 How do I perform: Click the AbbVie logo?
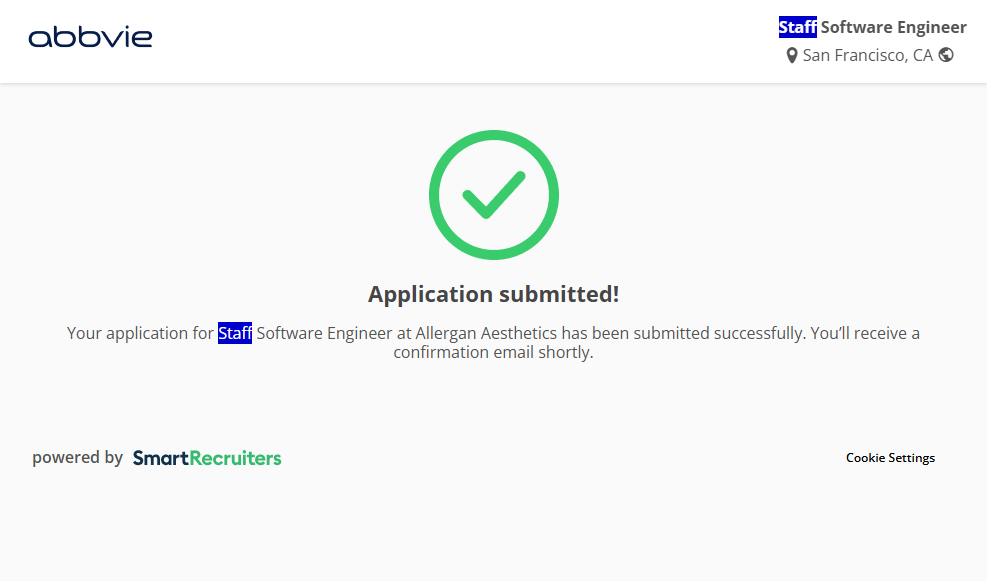tap(91, 38)
